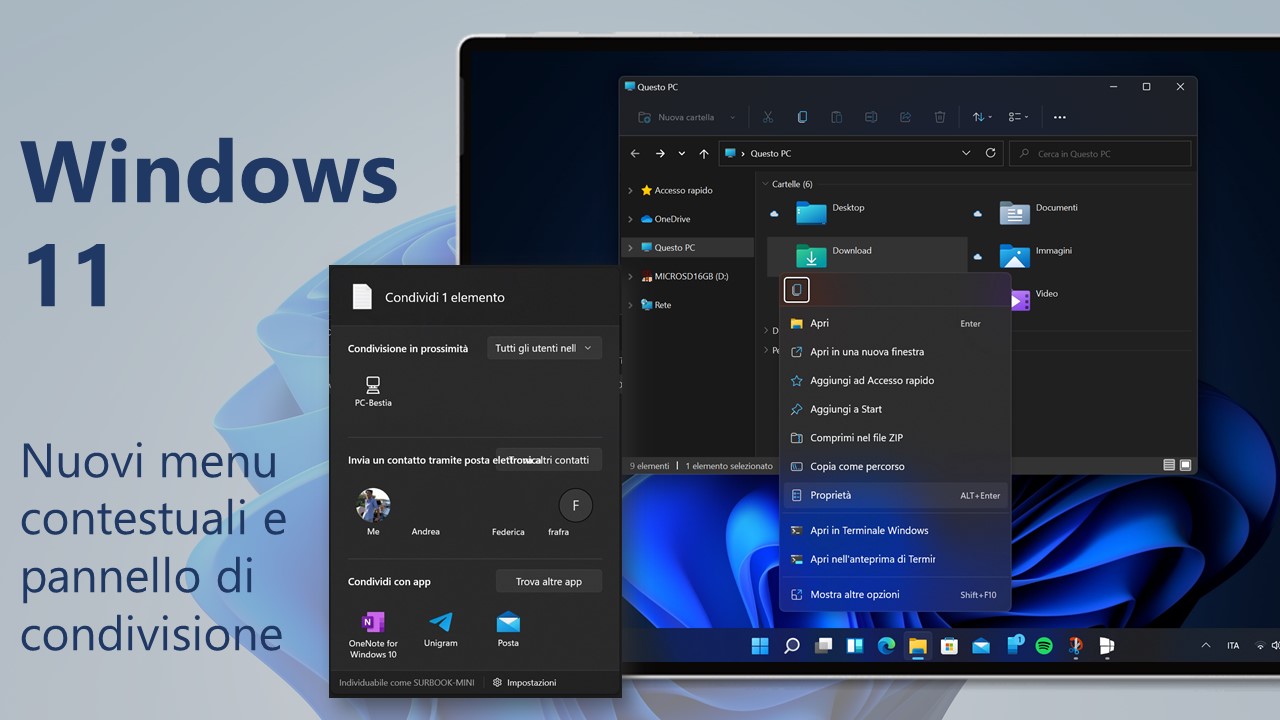Choose Aggiungi a Start
Viewport: 1280px width, 720px height.
pos(895,409)
